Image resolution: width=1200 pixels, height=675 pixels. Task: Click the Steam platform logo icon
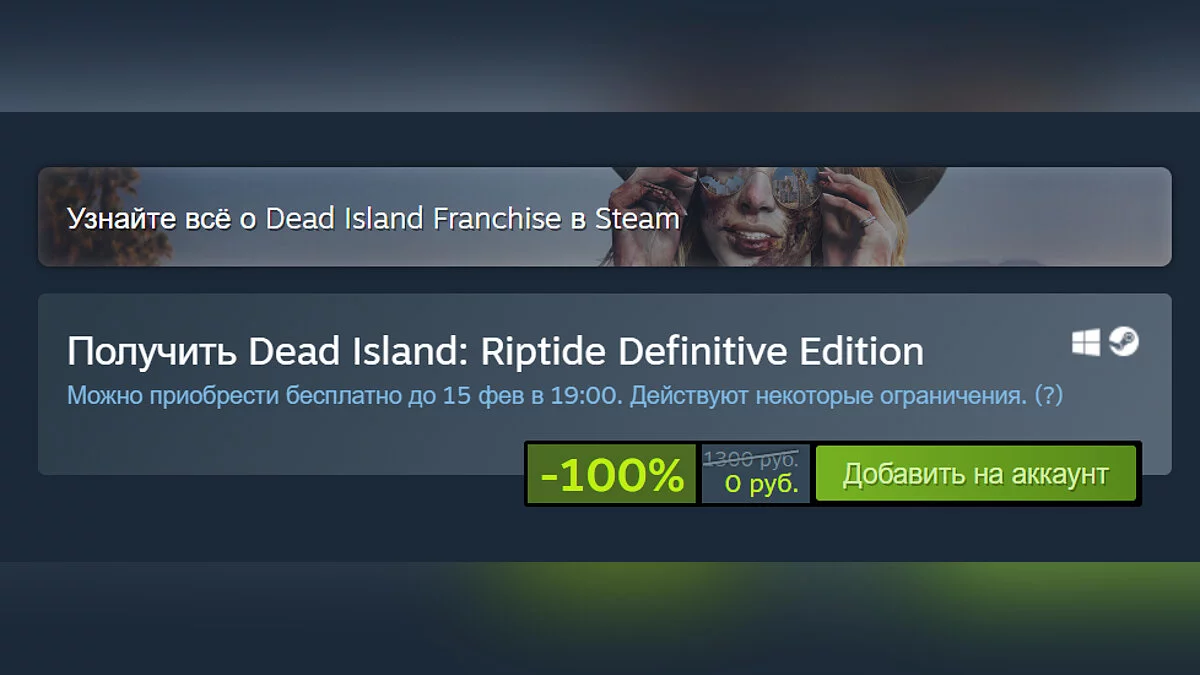1124,343
